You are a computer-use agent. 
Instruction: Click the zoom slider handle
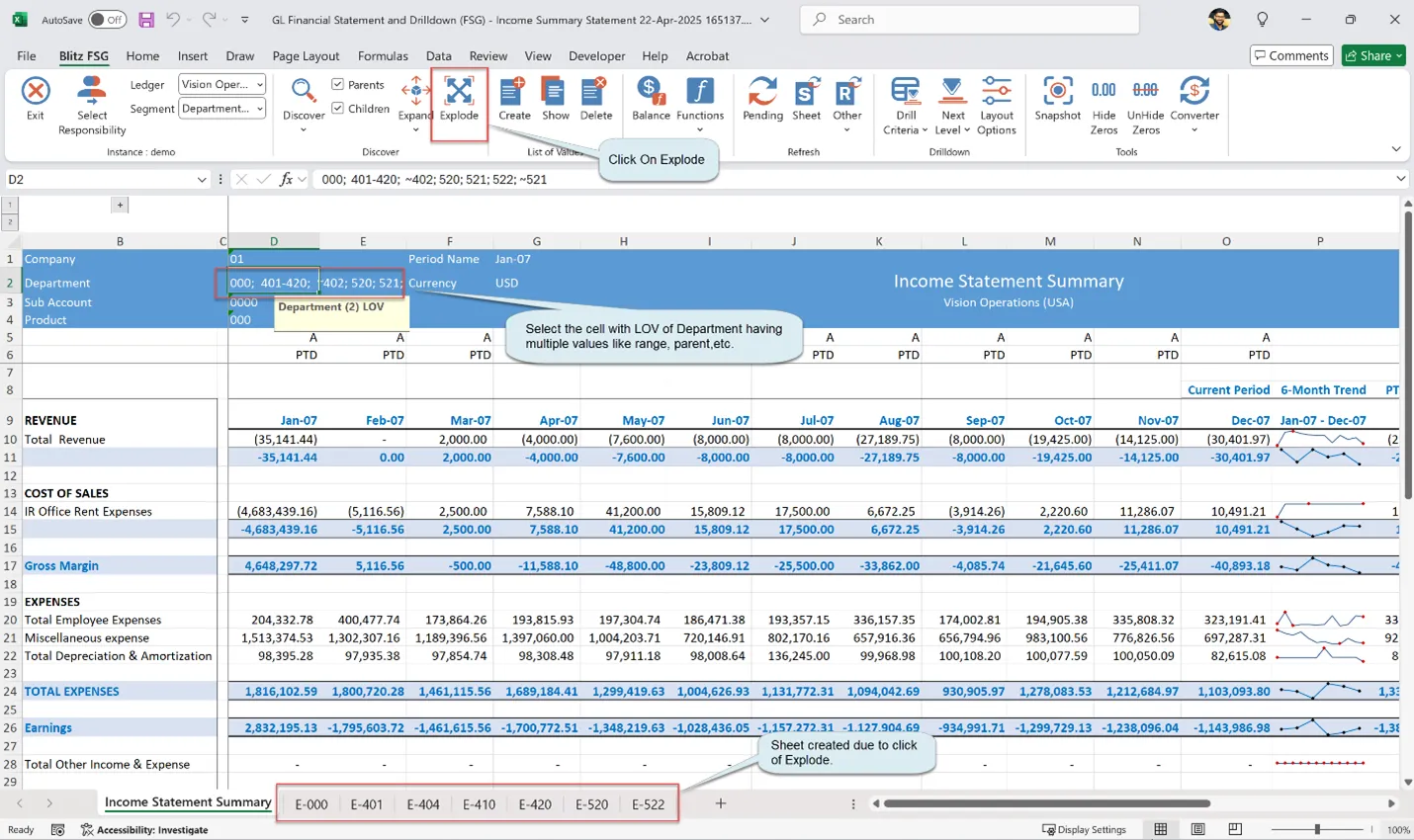coord(1317,829)
